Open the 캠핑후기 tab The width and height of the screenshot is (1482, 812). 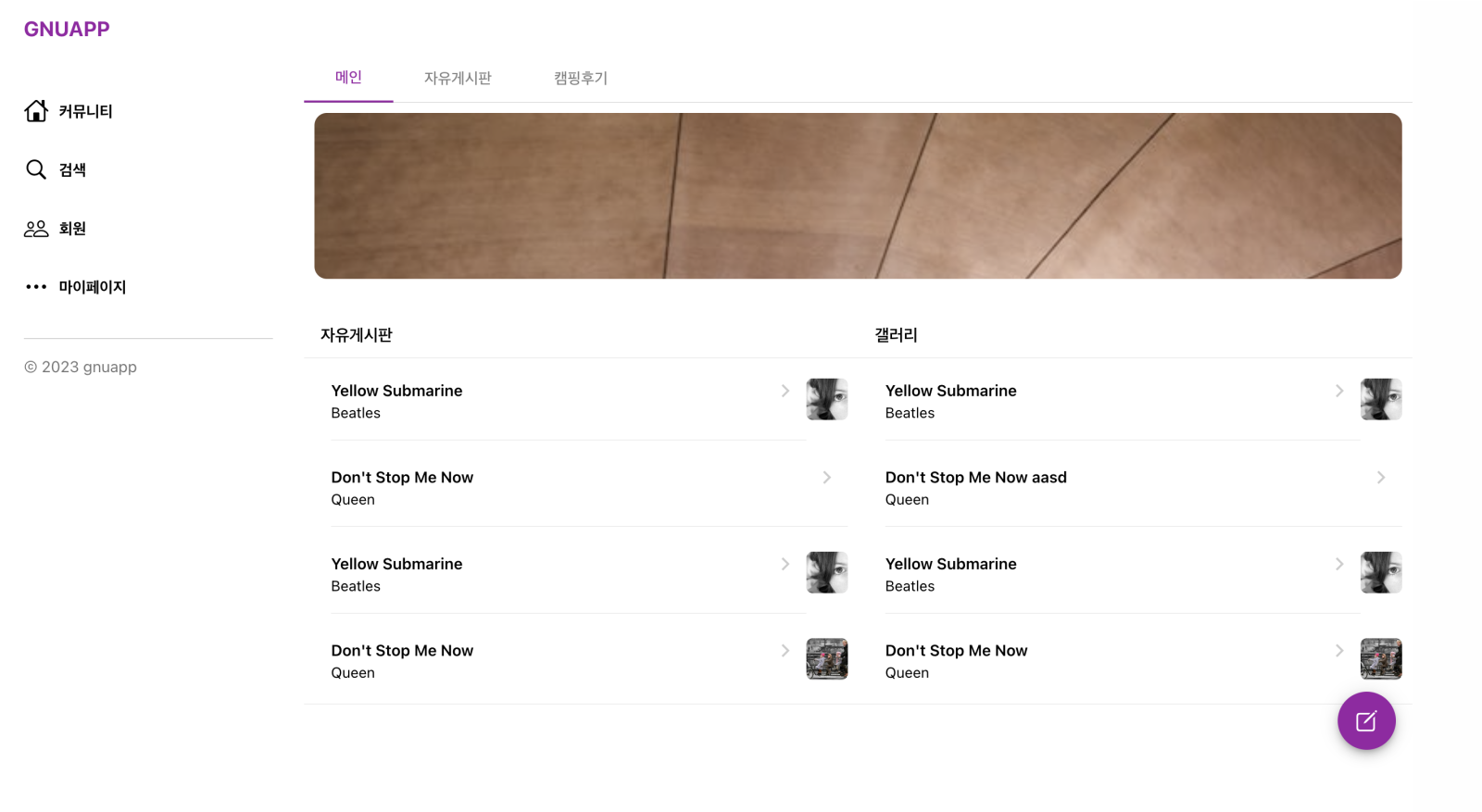pyautogui.click(x=579, y=78)
